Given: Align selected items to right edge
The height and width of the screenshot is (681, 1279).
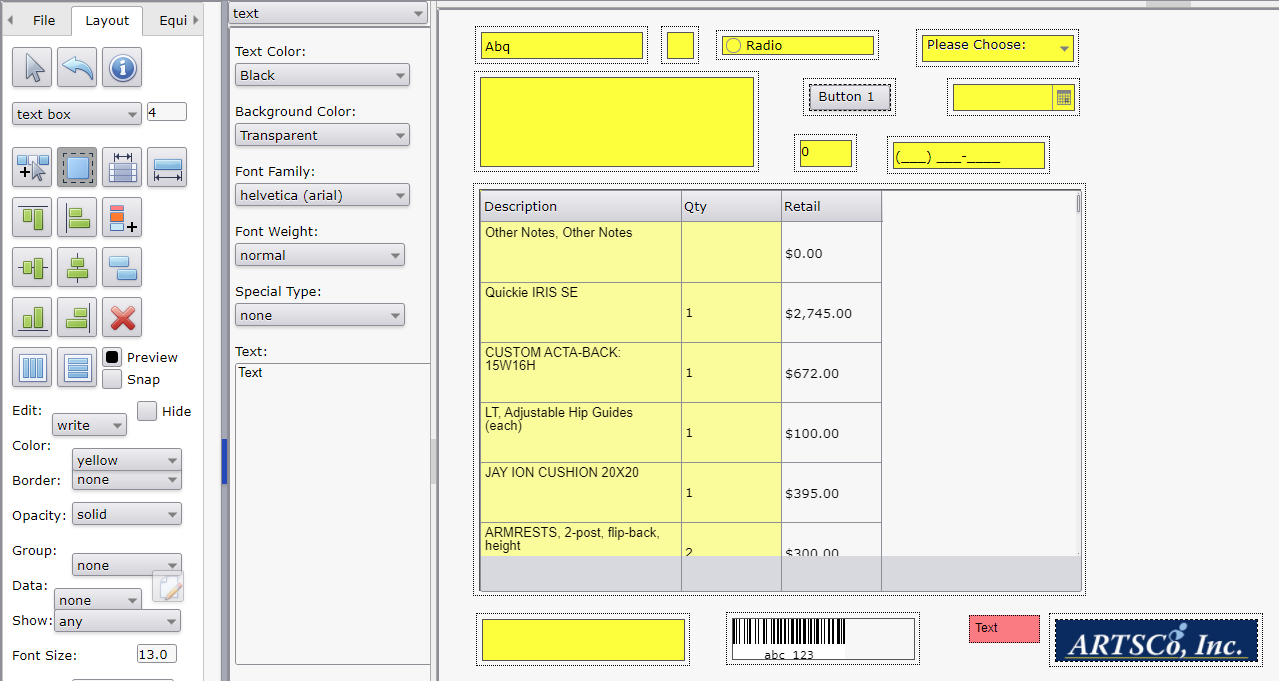Looking at the screenshot, I should pos(77,317).
